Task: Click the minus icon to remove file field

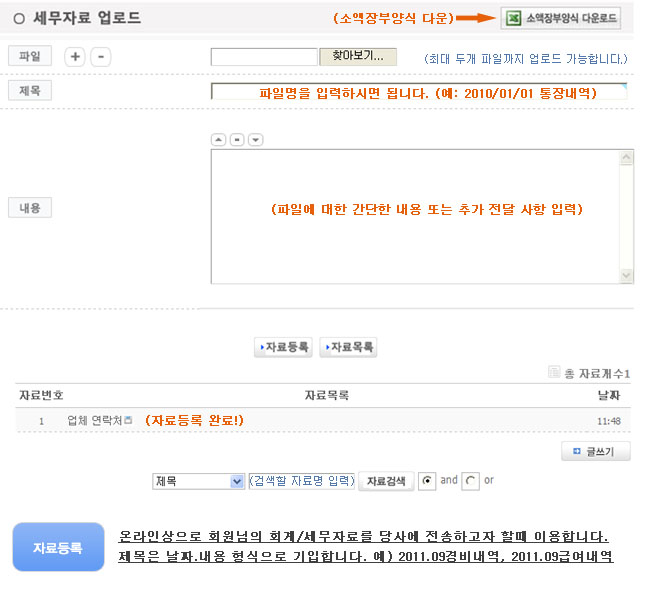Action: (x=100, y=57)
